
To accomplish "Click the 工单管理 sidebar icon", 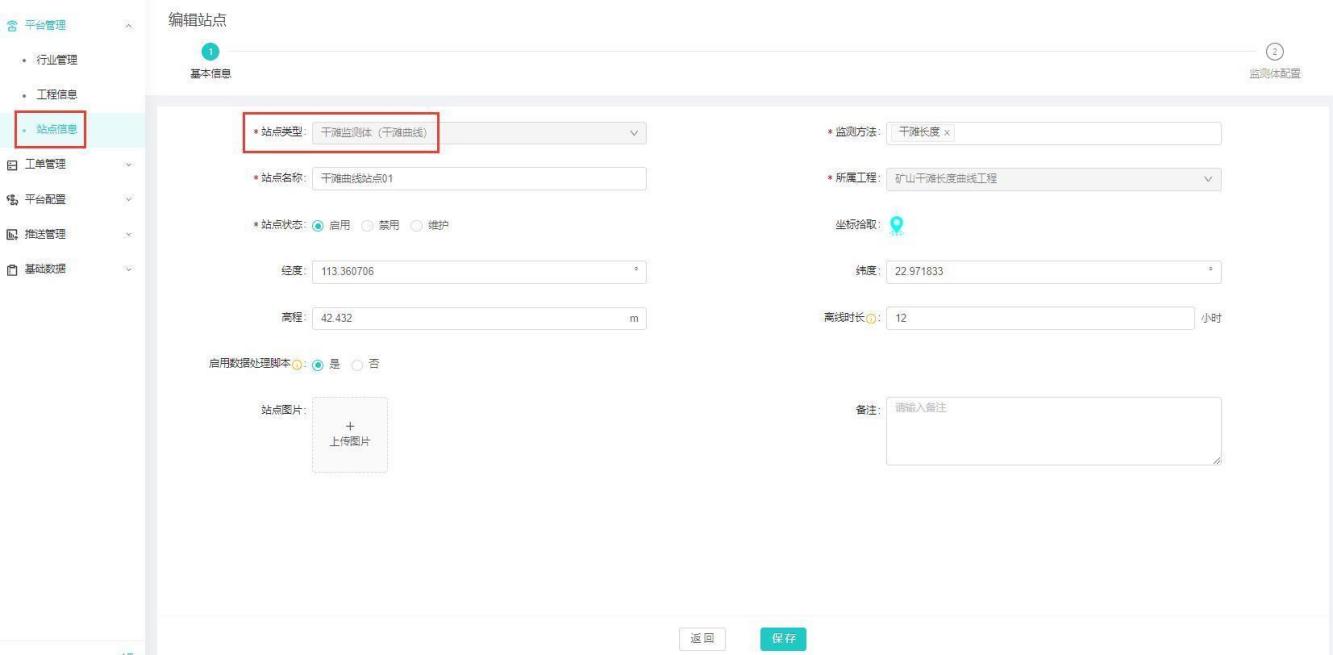I will point(12,164).
